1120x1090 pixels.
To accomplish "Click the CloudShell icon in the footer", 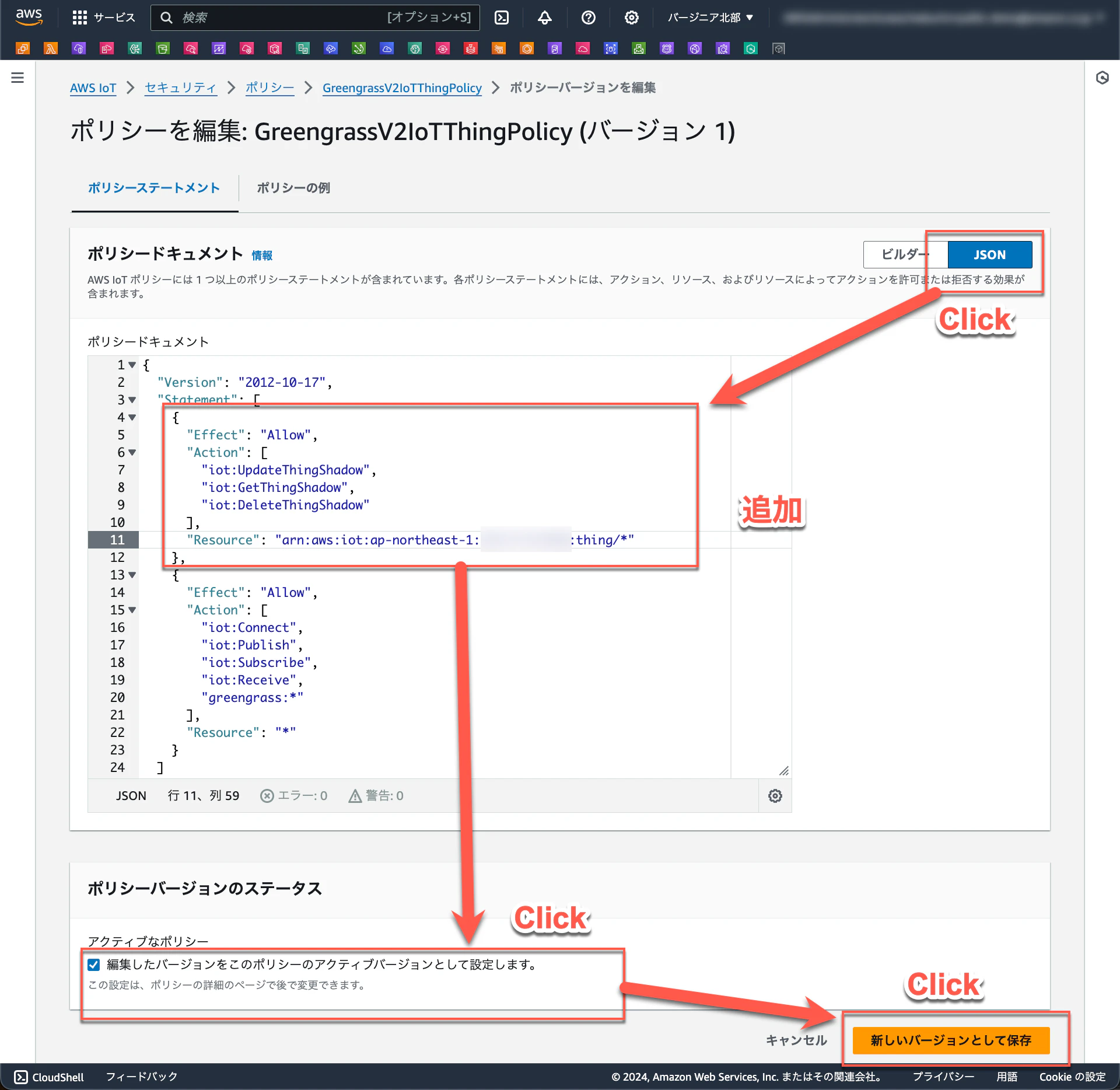I will click(x=21, y=1077).
